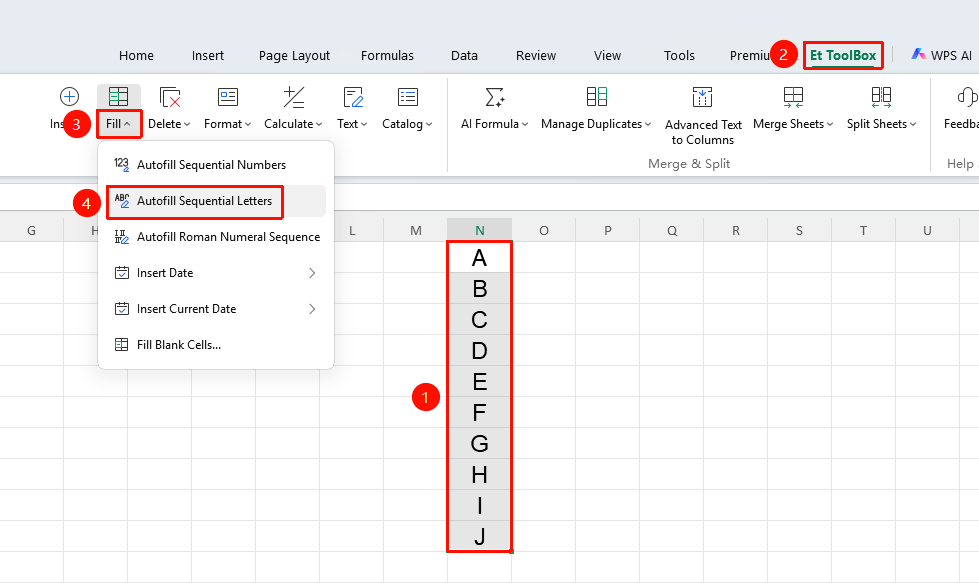The height and width of the screenshot is (583, 979).
Task: Open the Format dropdown menu
Action: point(228,124)
